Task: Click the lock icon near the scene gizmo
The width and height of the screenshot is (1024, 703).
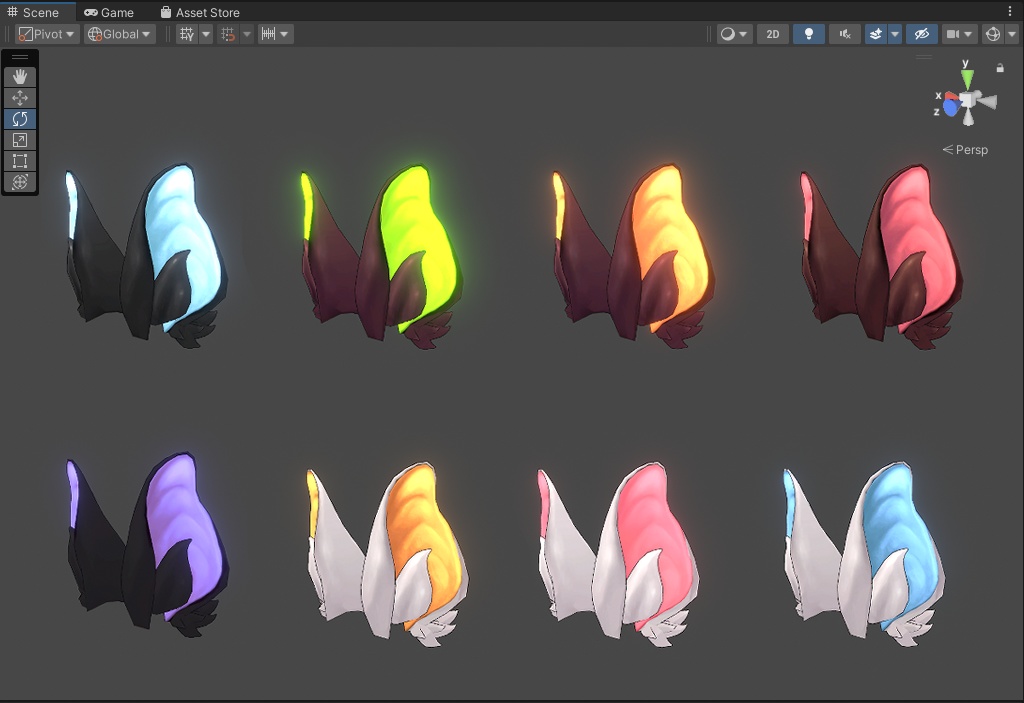Action: pos(999,67)
